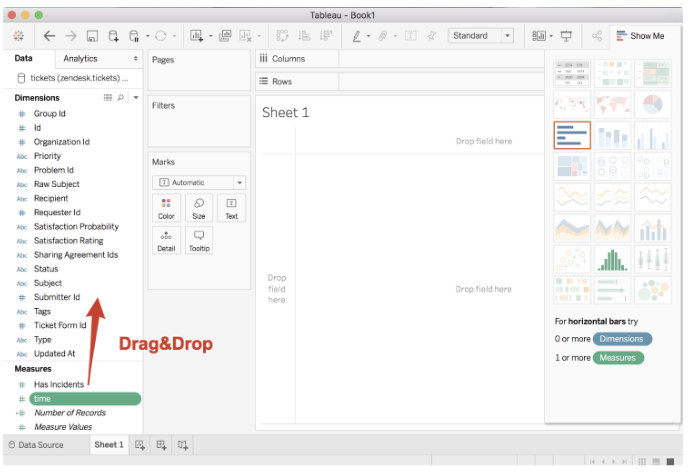
Task: Toggle the Show Me panel
Action: click(640, 36)
